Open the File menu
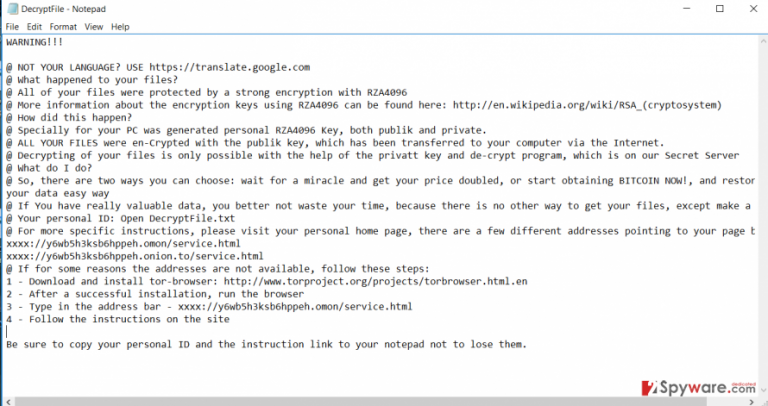This screenshot has width=768, height=406. click(x=12, y=27)
